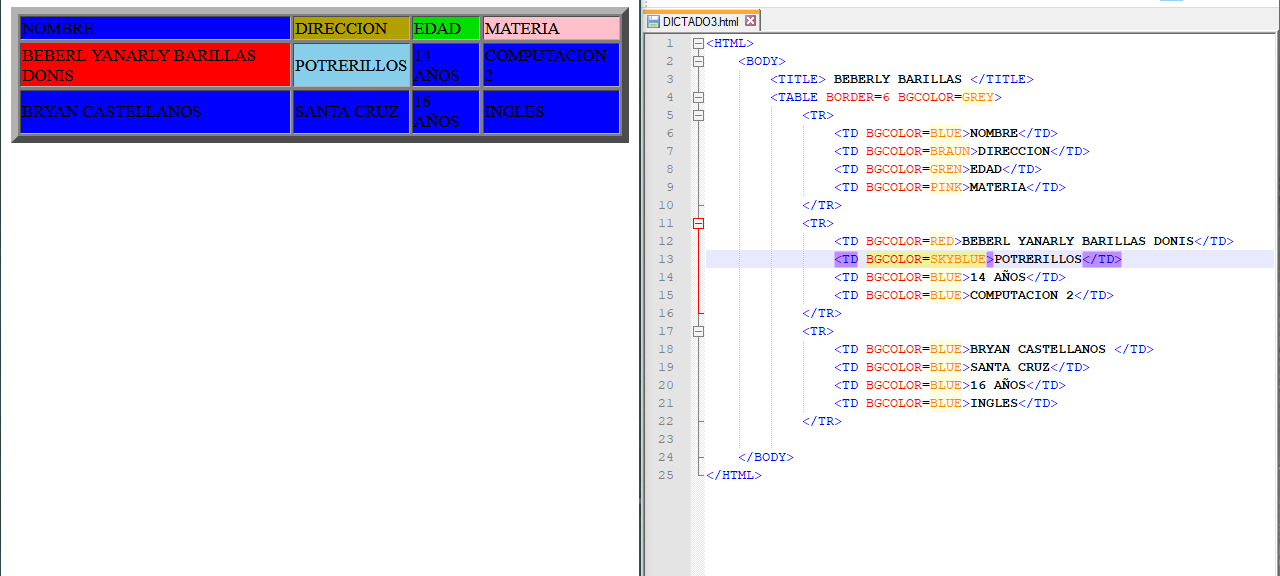
Task: Close the DICTADO3.html tab using its X icon
Action: click(x=751, y=21)
